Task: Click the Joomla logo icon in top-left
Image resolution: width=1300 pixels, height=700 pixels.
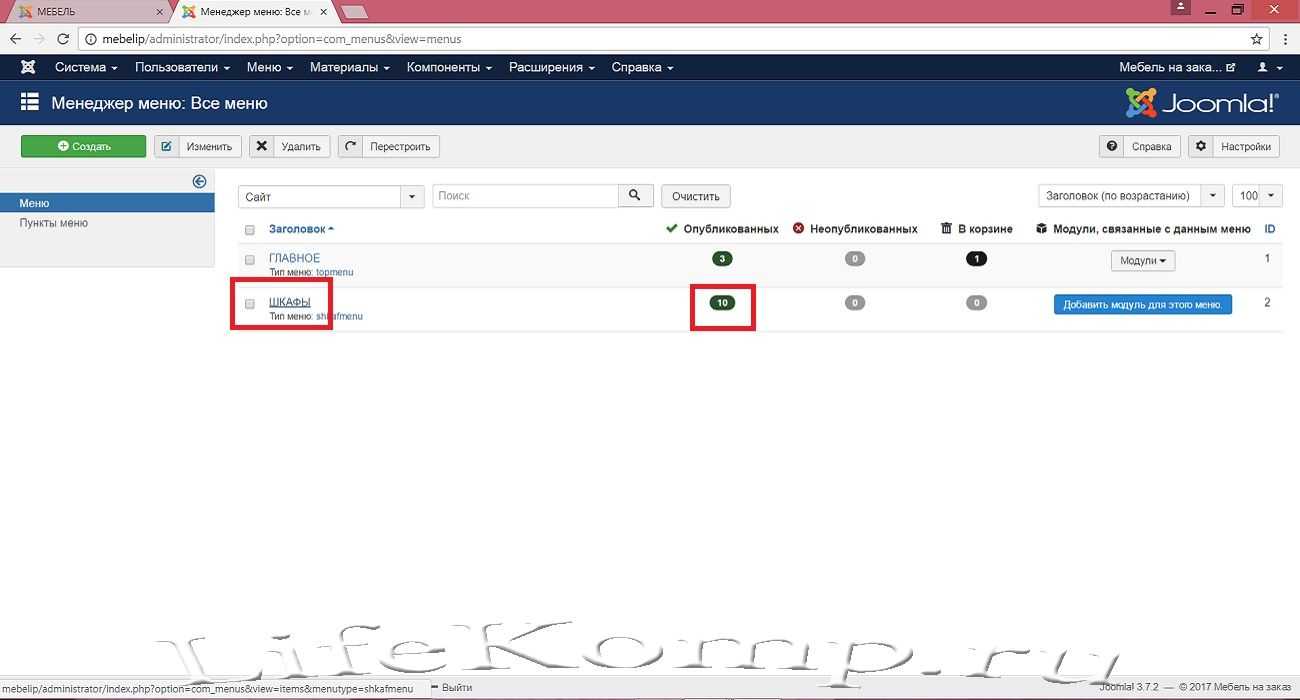Action: tap(28, 67)
